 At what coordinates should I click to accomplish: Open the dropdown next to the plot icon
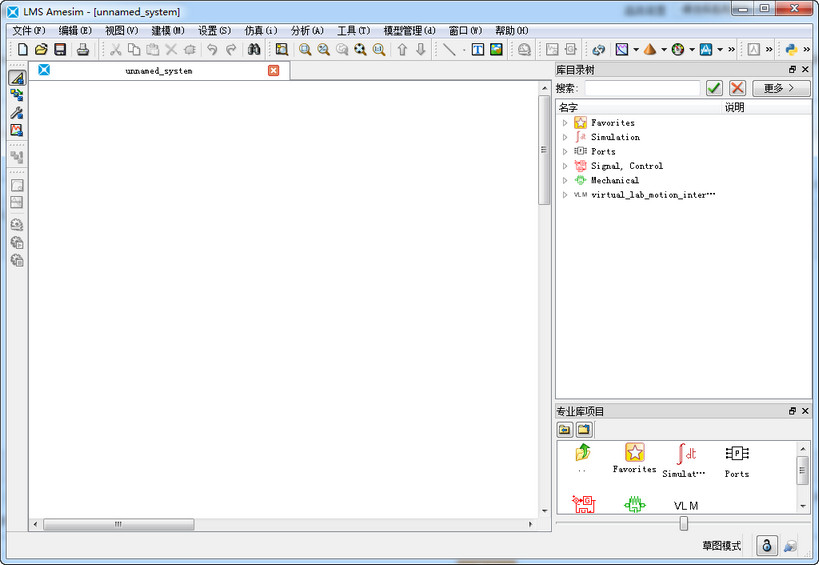click(636, 50)
